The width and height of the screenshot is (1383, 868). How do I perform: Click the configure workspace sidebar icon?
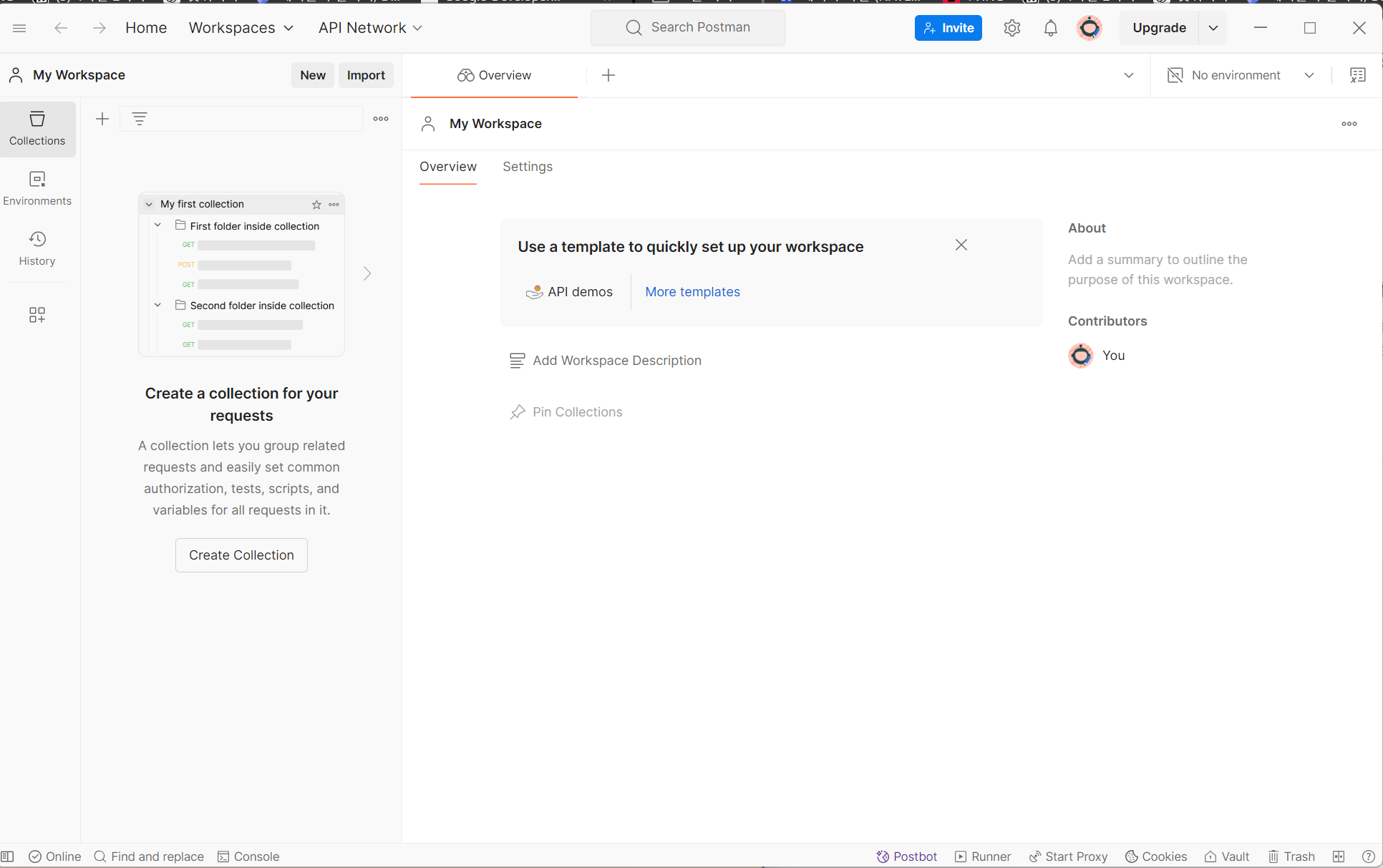pos(37,315)
